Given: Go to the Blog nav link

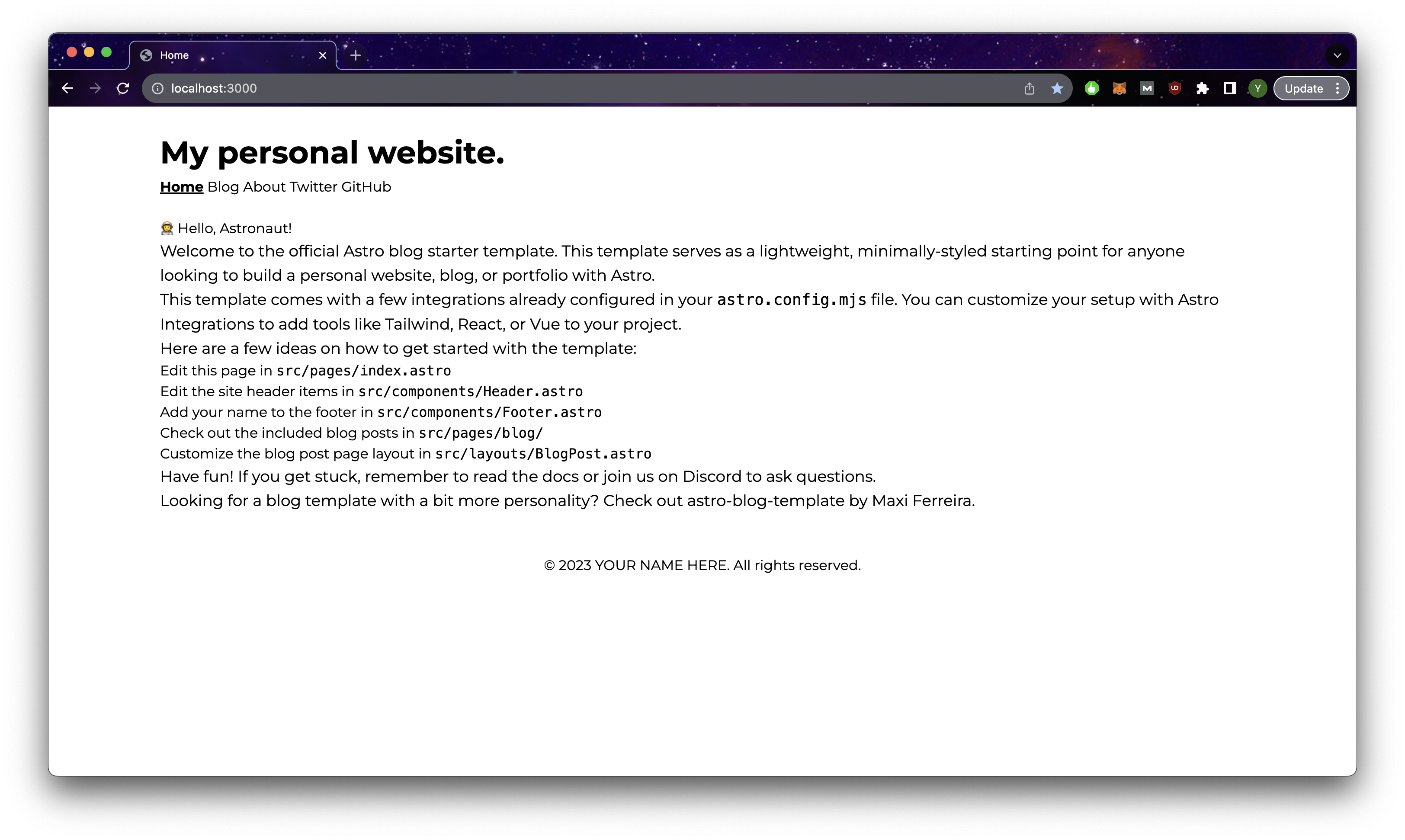Looking at the screenshot, I should coord(223,187).
